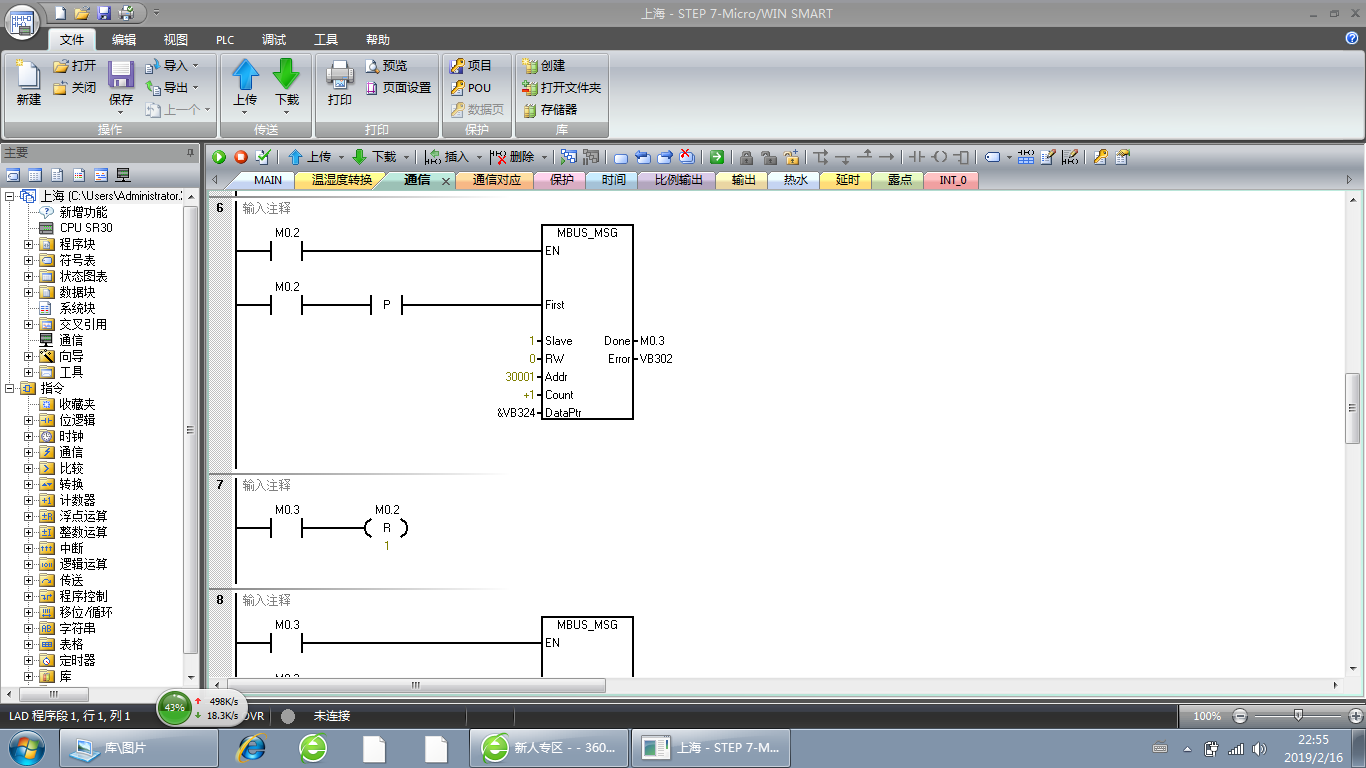
Task: Click the ribbon's large blue 上传 upload arrow
Action: (245, 76)
